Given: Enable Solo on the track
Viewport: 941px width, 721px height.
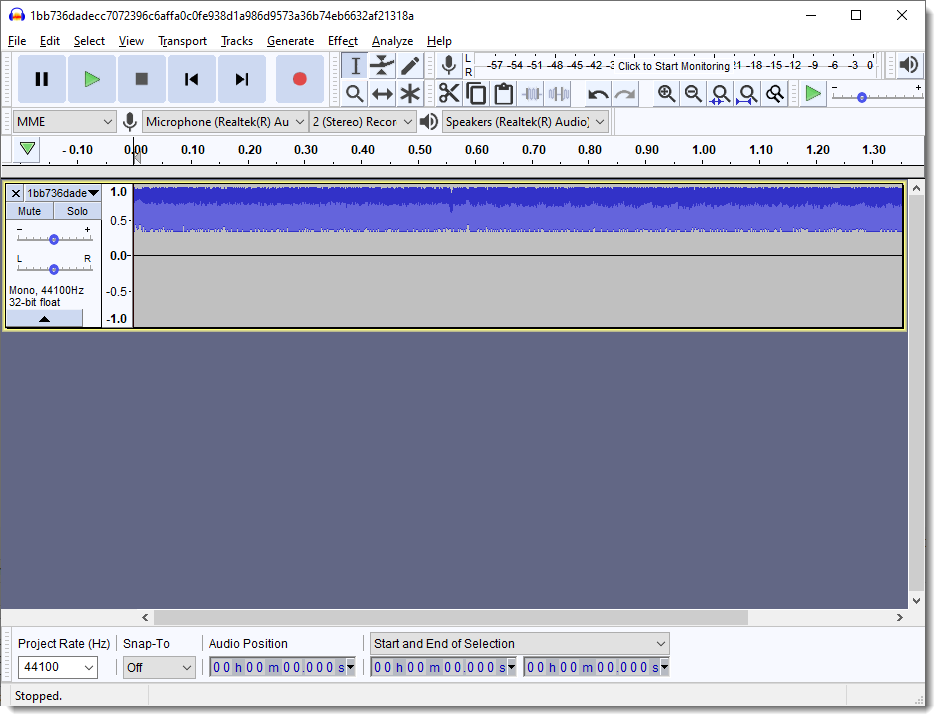Looking at the screenshot, I should pyautogui.click(x=77, y=211).
